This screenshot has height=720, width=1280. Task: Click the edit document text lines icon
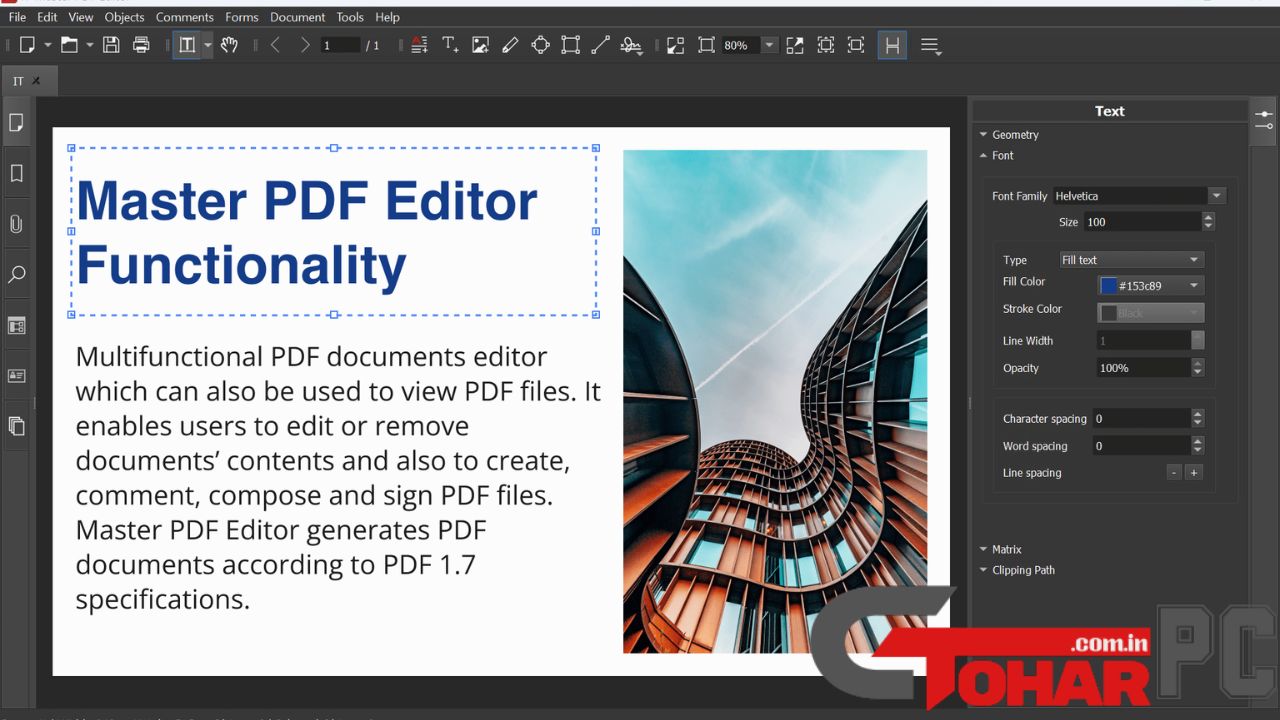click(419, 45)
